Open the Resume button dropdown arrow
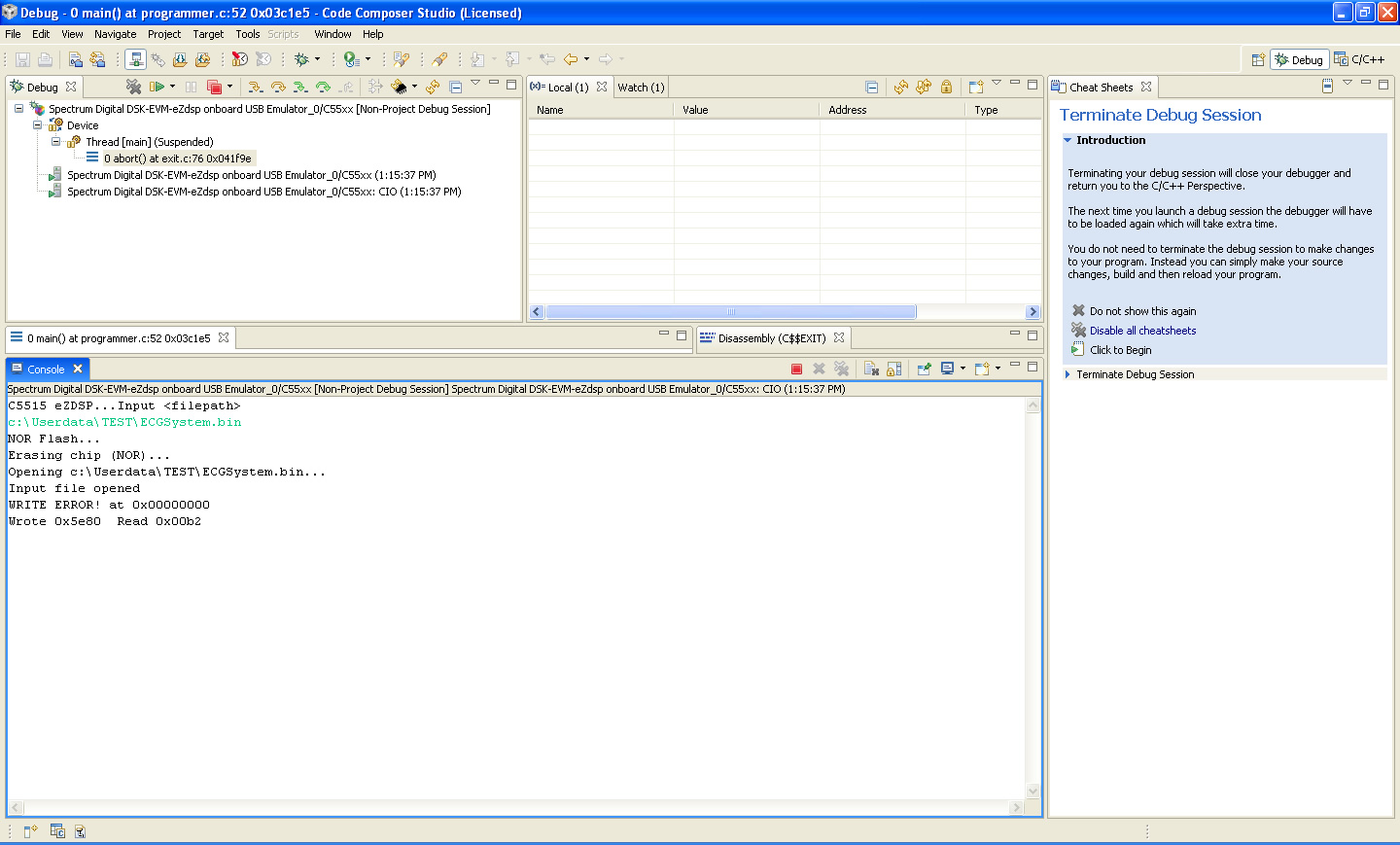This screenshot has height=845, width=1400. [x=172, y=87]
